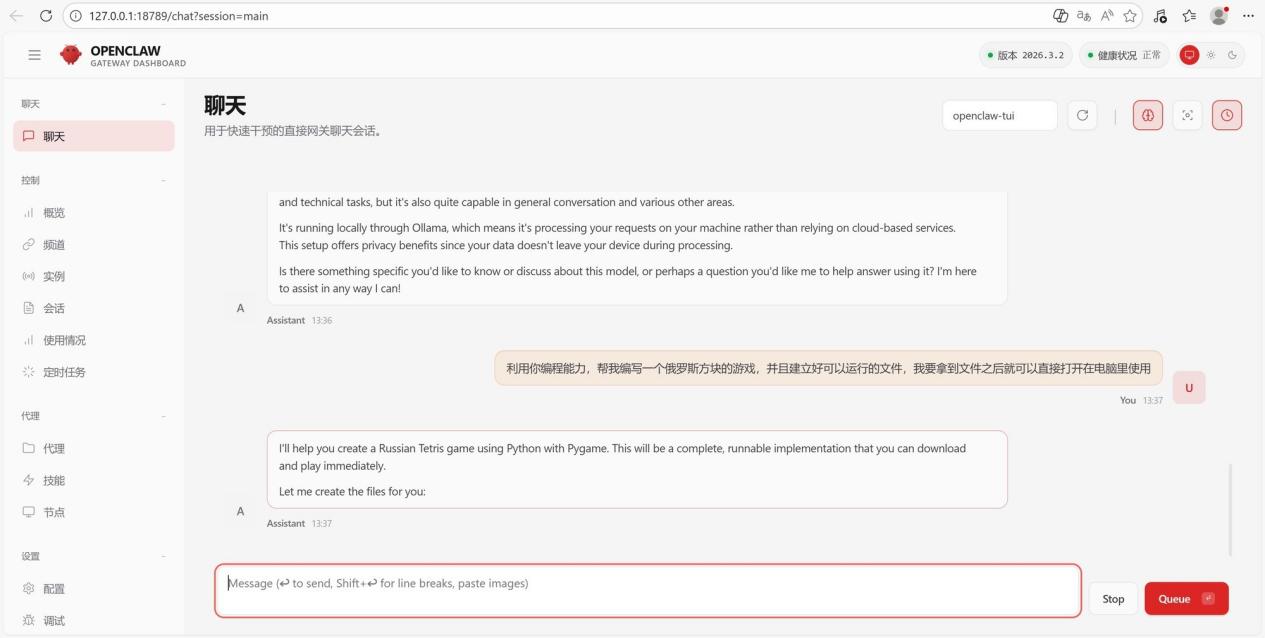Open the openclaw-tui session dropdown
The image size is (1265, 638).
(999, 115)
